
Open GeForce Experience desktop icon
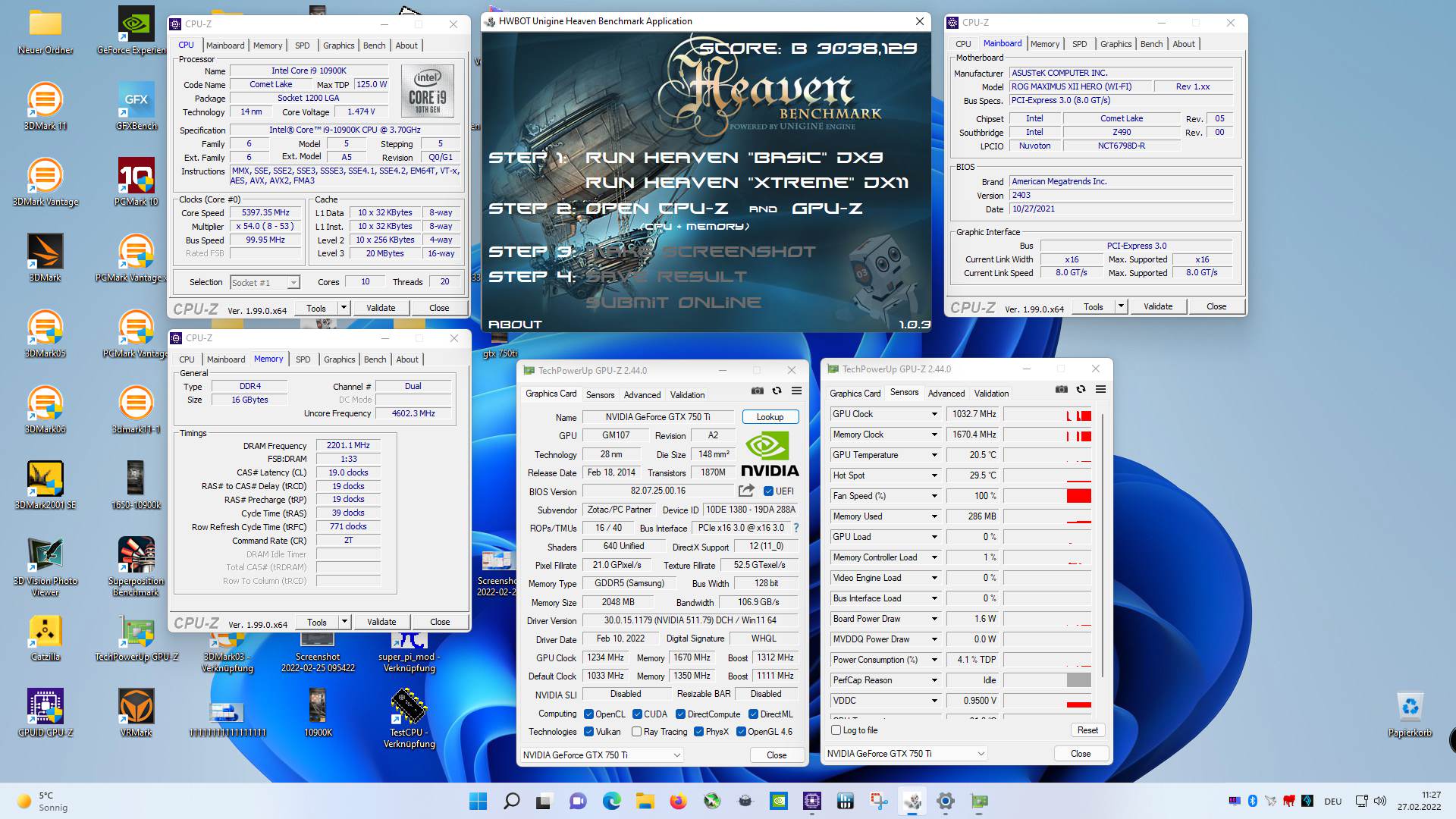(x=133, y=30)
